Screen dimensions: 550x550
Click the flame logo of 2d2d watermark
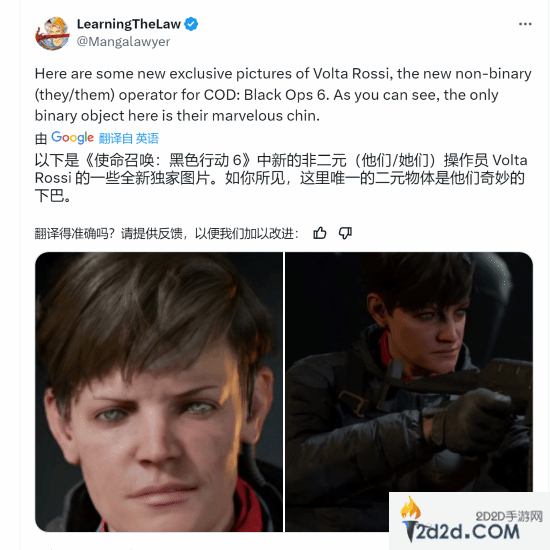click(x=410, y=508)
